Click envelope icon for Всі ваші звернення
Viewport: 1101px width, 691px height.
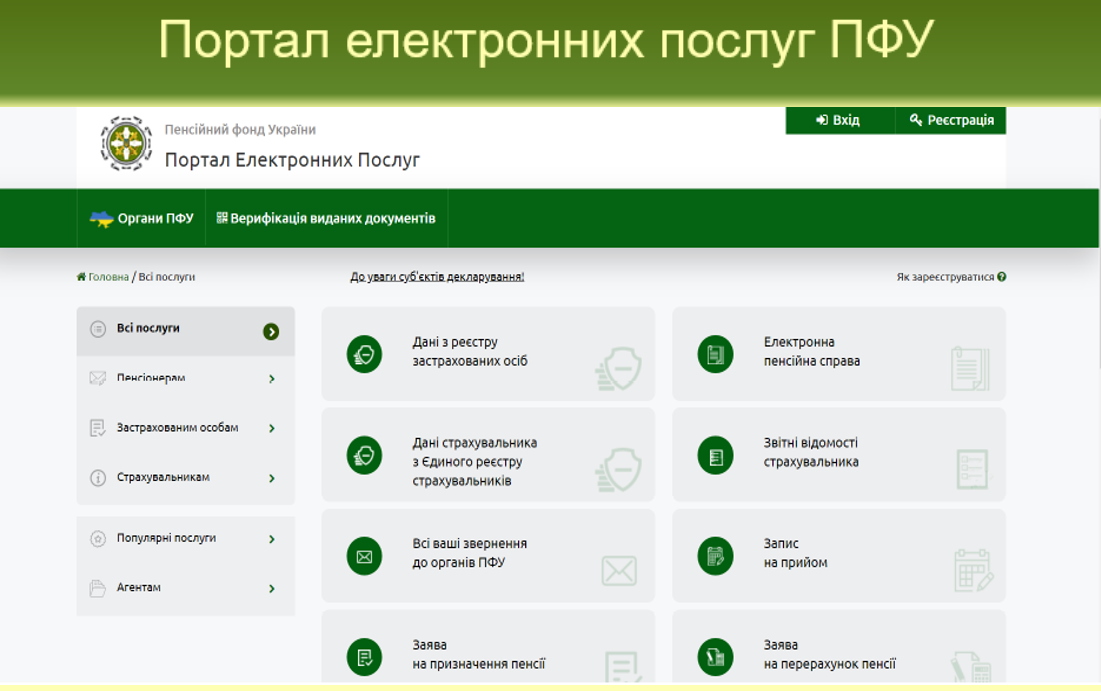364,556
